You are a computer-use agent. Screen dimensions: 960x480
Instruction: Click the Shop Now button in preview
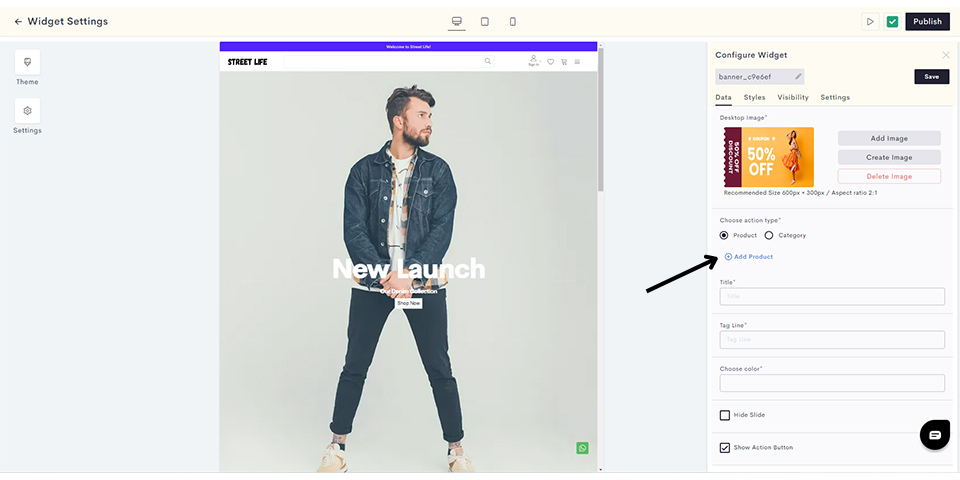click(x=408, y=304)
